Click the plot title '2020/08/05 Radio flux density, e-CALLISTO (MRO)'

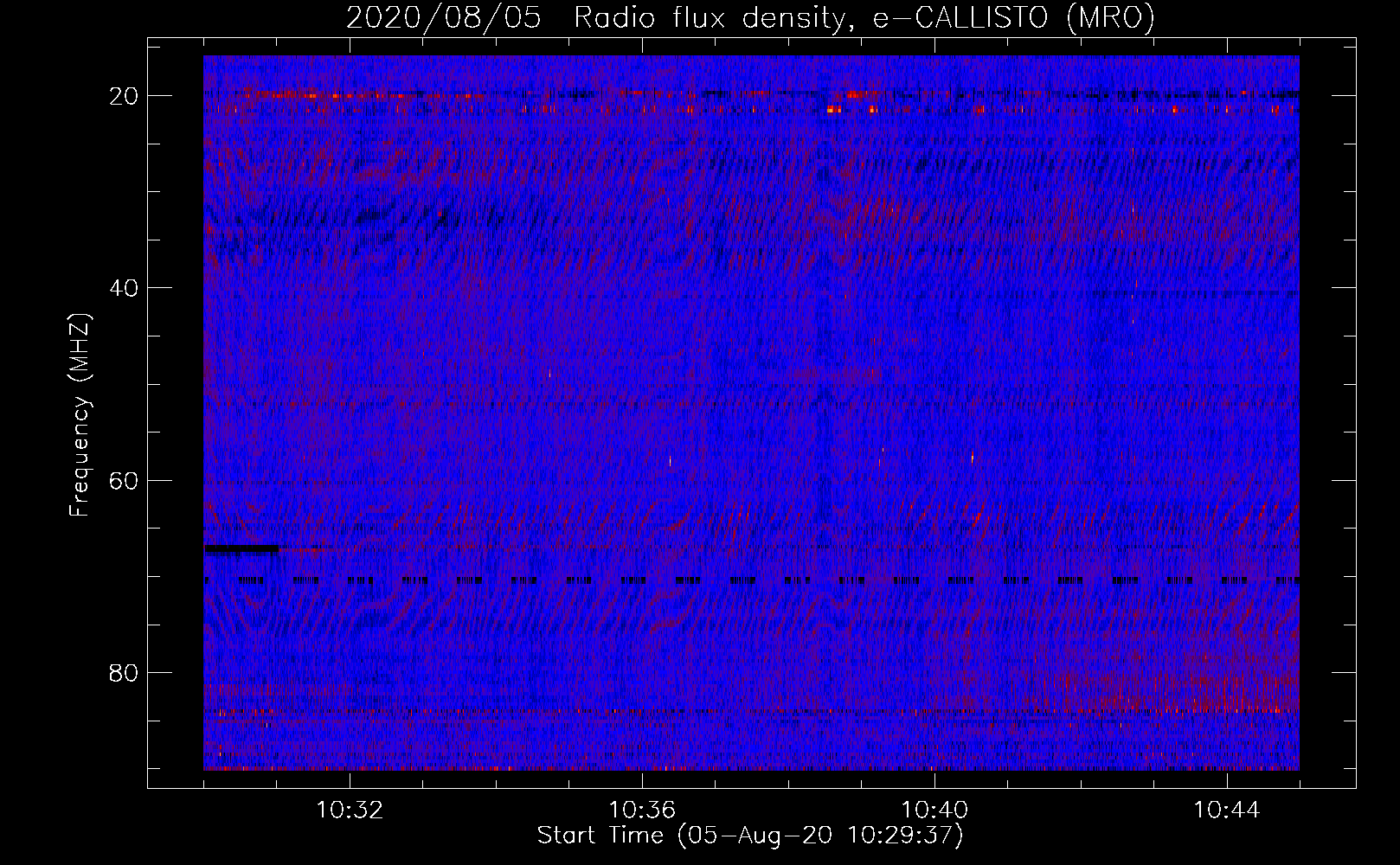point(750,18)
